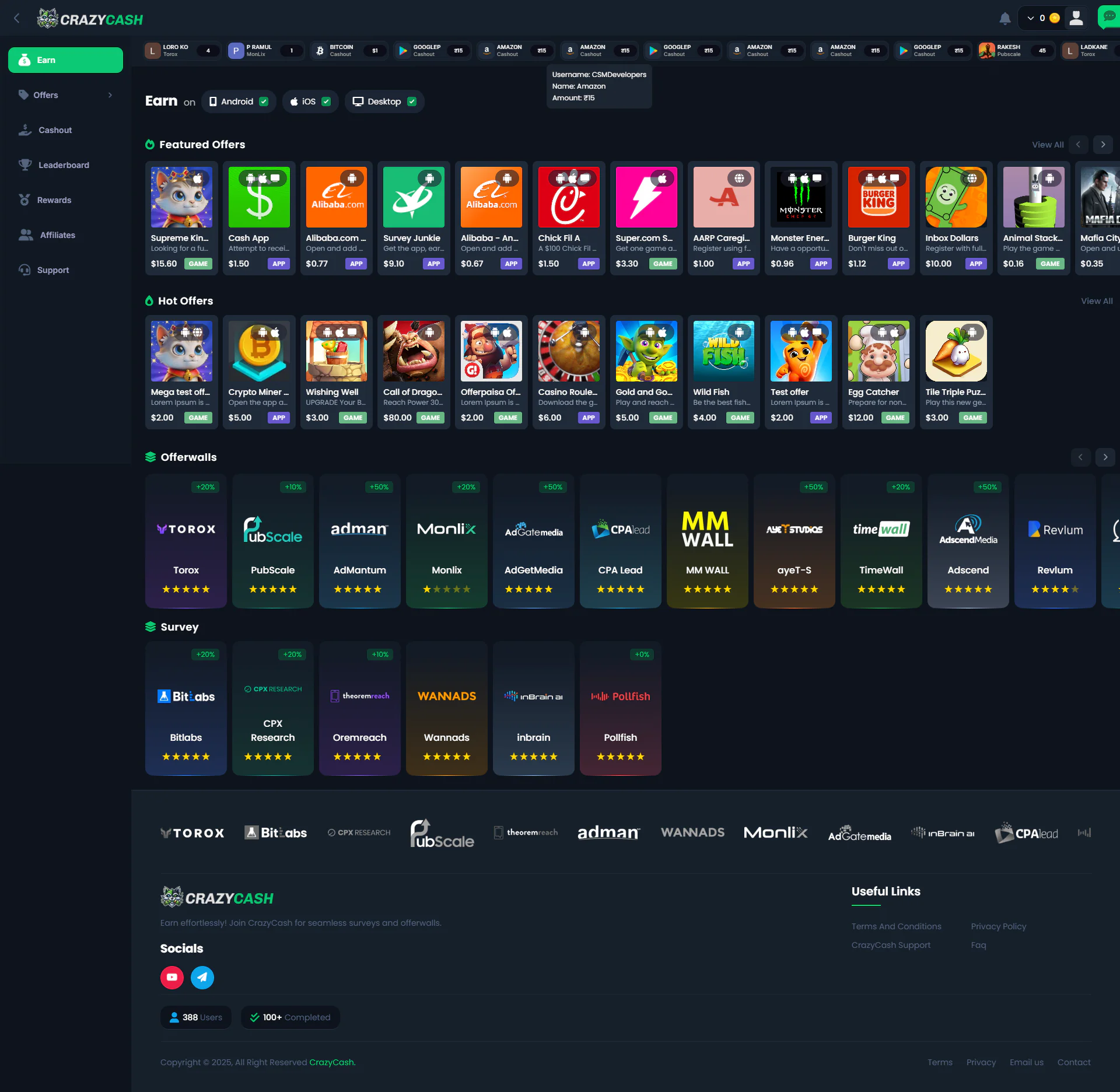
Task: Click the BITCOIN Cashout ticker entry
Action: click(349, 51)
